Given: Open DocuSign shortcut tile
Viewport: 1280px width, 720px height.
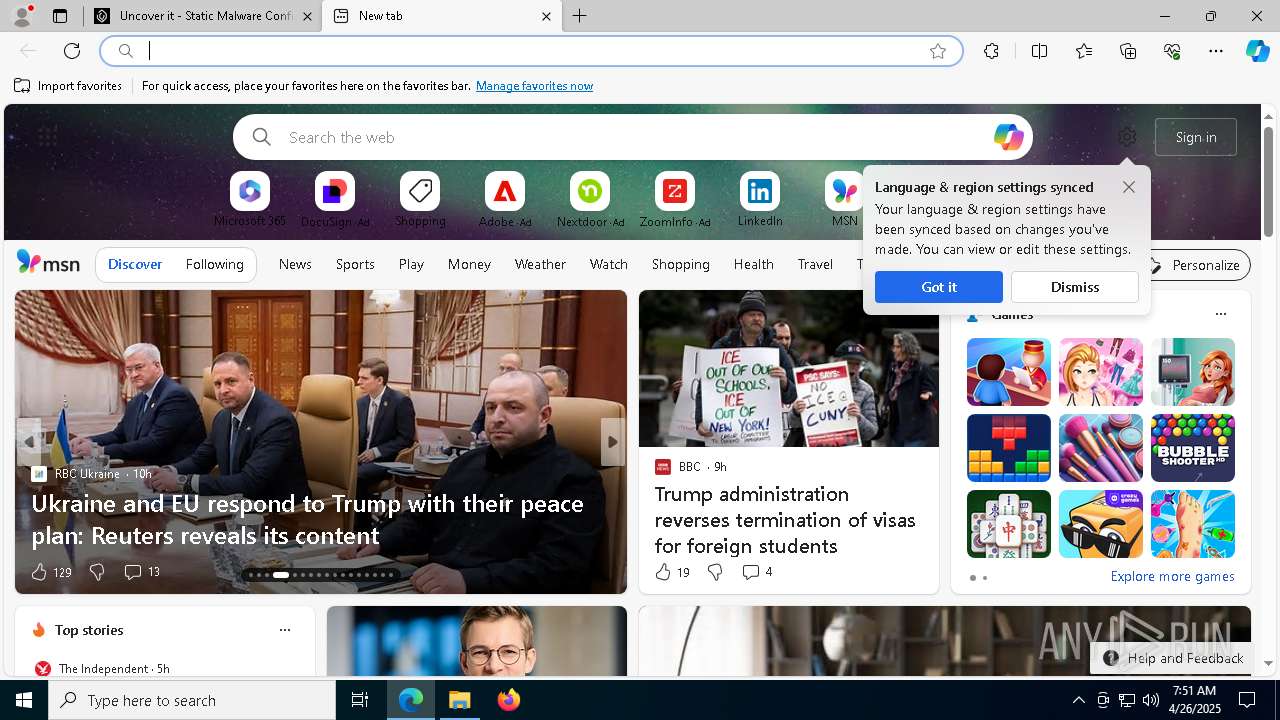Looking at the screenshot, I should pos(335,200).
